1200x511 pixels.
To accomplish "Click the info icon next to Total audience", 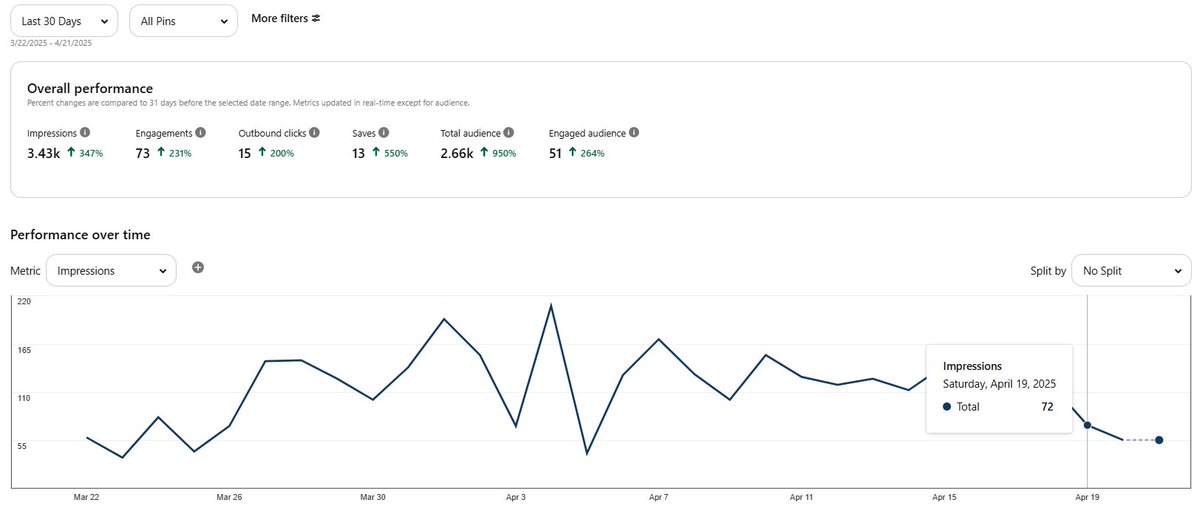I will pyautogui.click(x=509, y=132).
